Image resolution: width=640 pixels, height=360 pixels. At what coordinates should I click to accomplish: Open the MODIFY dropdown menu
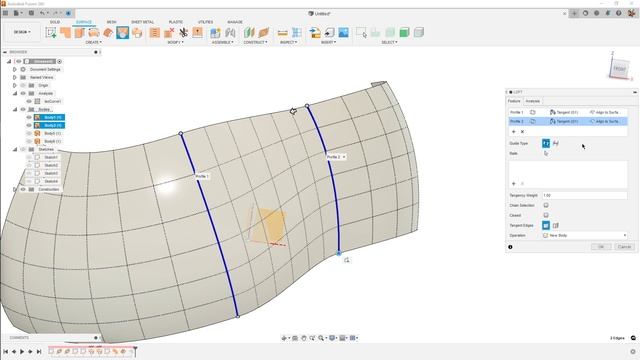(x=176, y=42)
